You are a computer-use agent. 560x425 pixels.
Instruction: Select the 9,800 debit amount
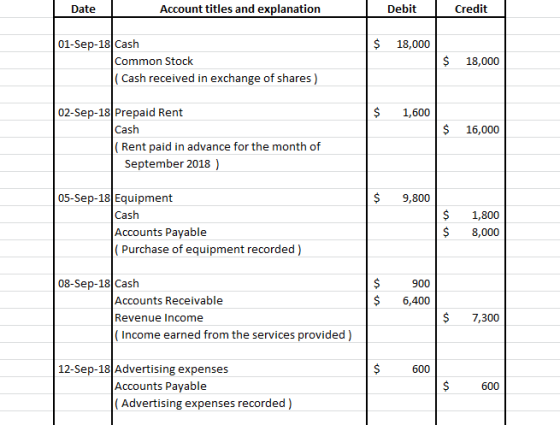(x=416, y=198)
